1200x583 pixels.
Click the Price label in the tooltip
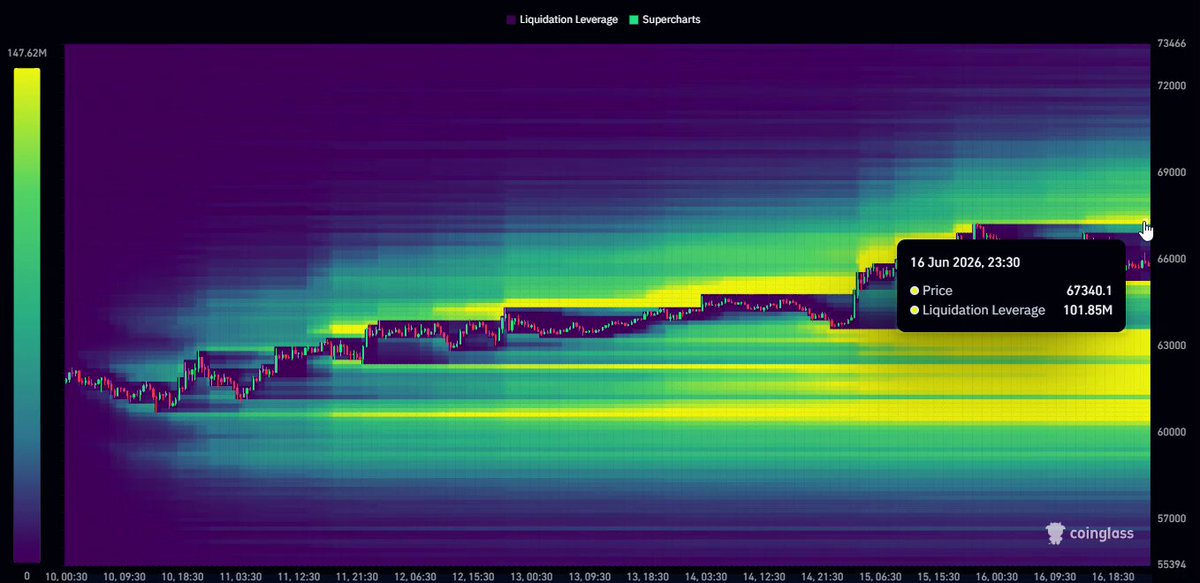pyautogui.click(x=938, y=290)
